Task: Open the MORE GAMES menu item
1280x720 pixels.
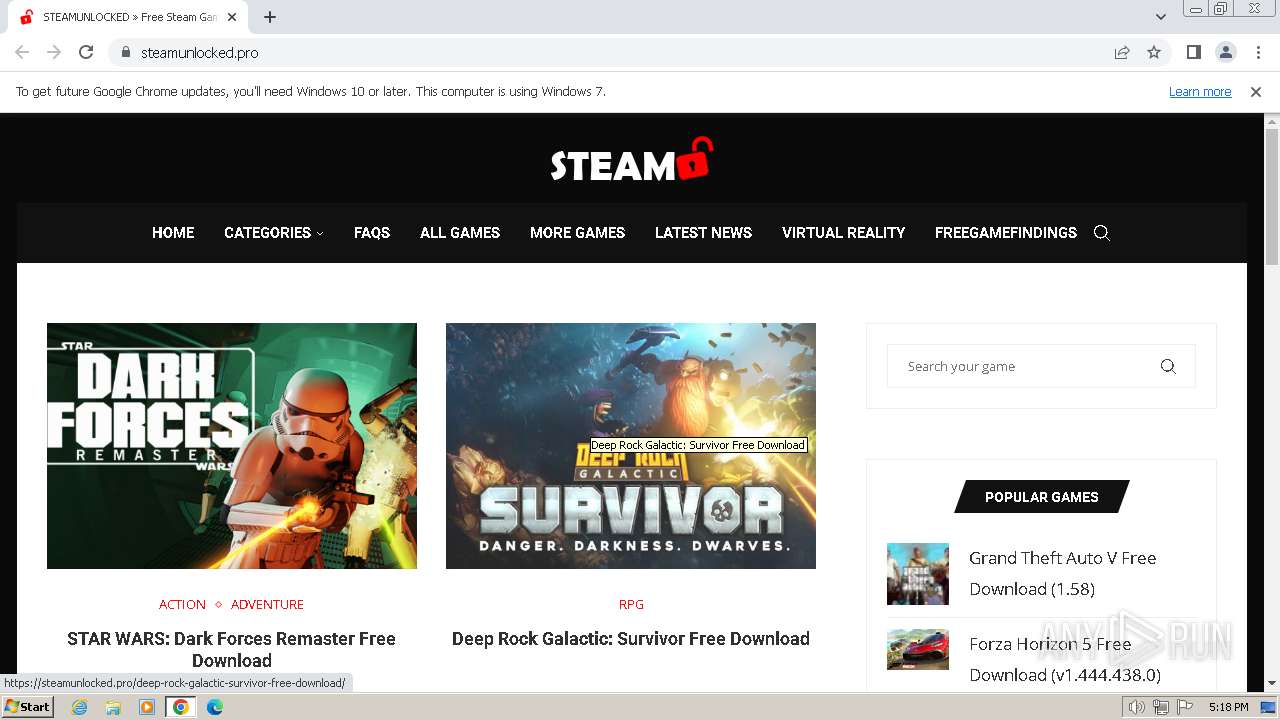Action: point(577,232)
